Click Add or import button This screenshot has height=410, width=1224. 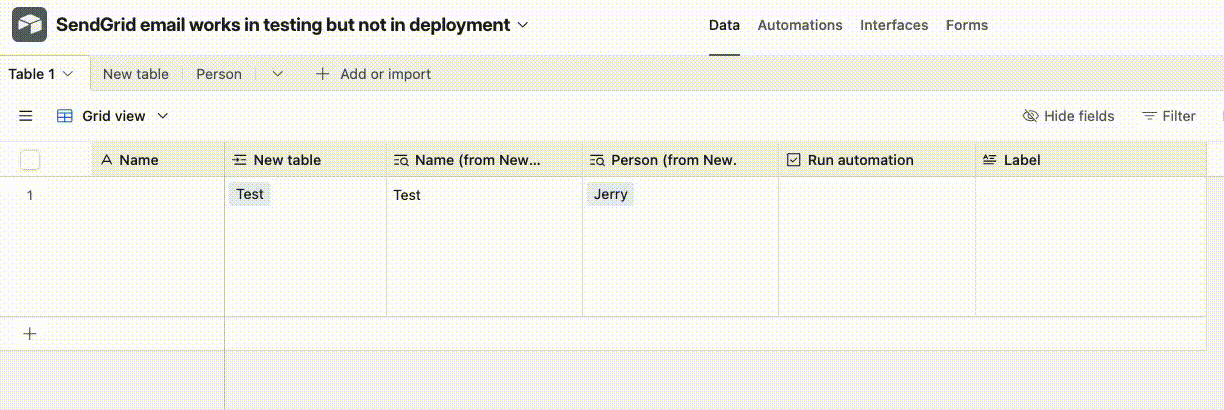(x=373, y=74)
